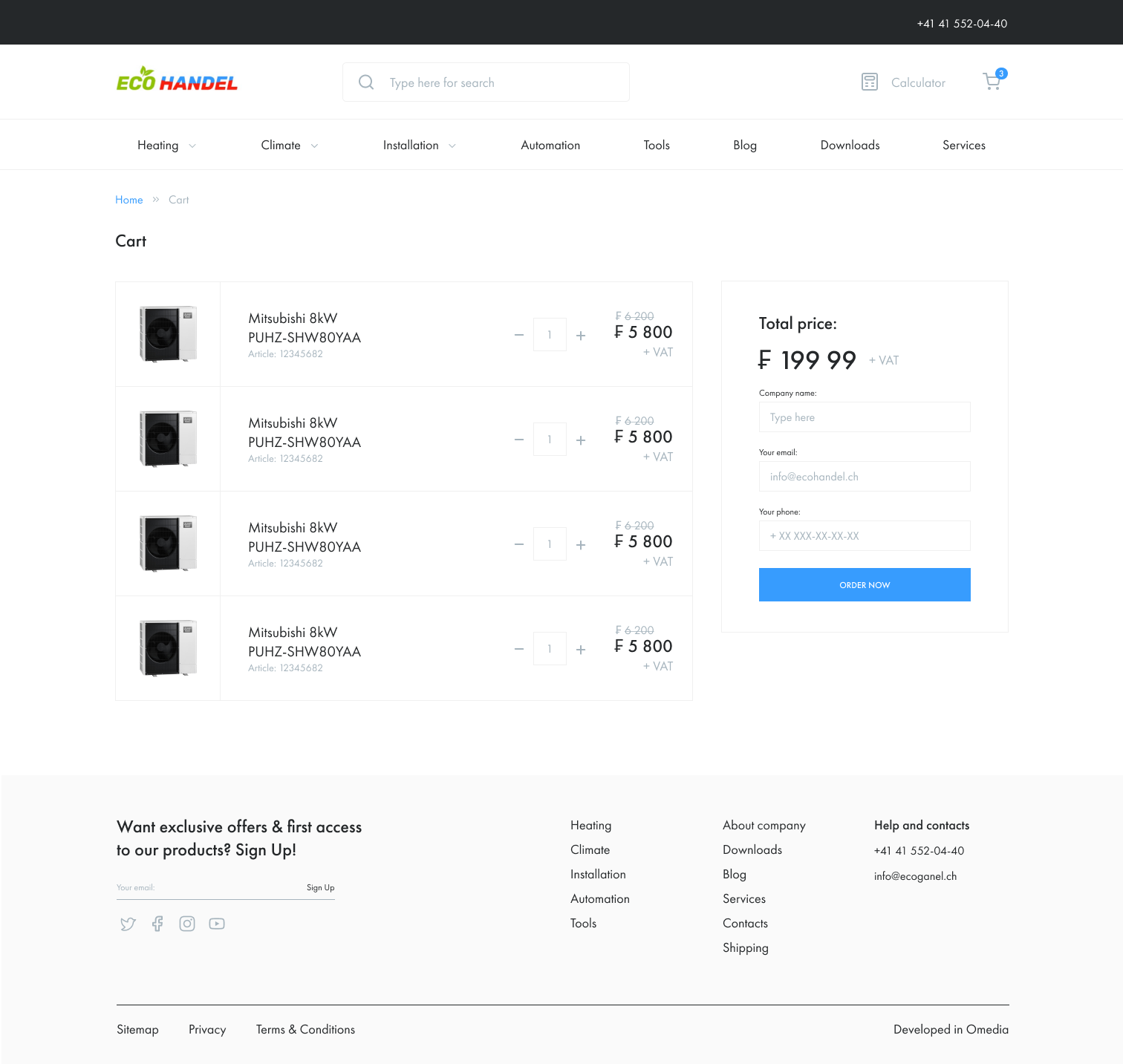
Task: Click the second cart item's product thumbnail
Action: [168, 439]
